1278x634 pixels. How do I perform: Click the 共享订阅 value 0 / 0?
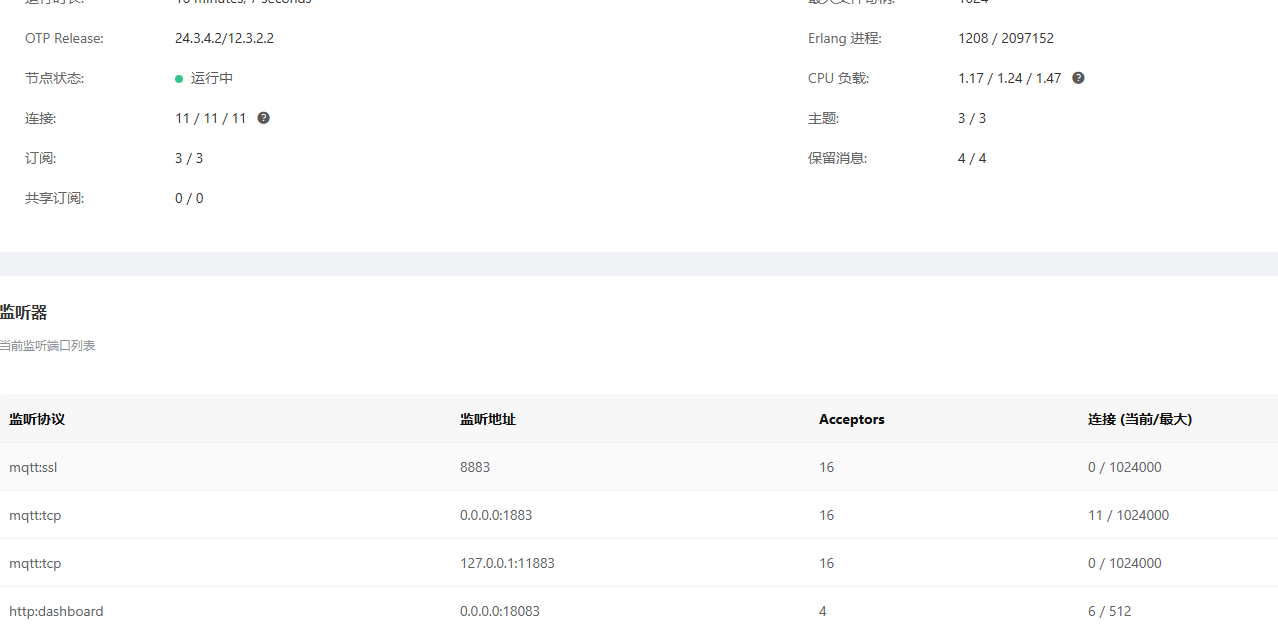coord(189,198)
